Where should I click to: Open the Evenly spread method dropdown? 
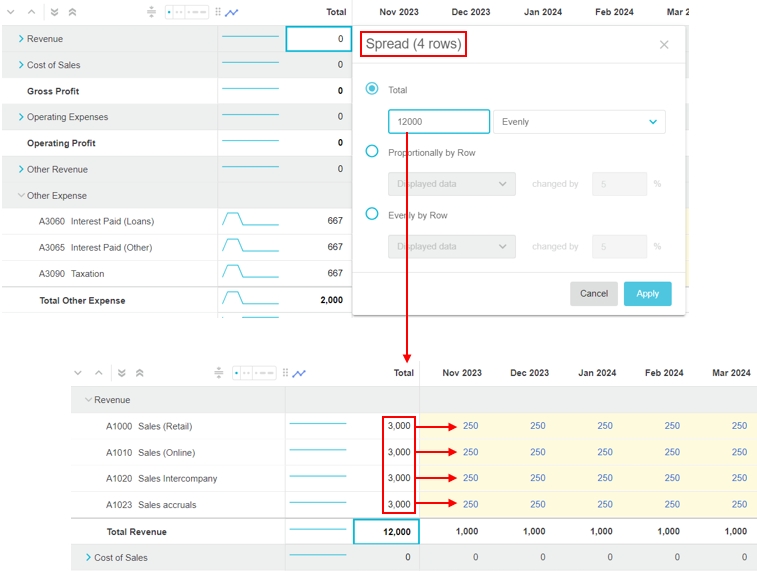pos(579,122)
